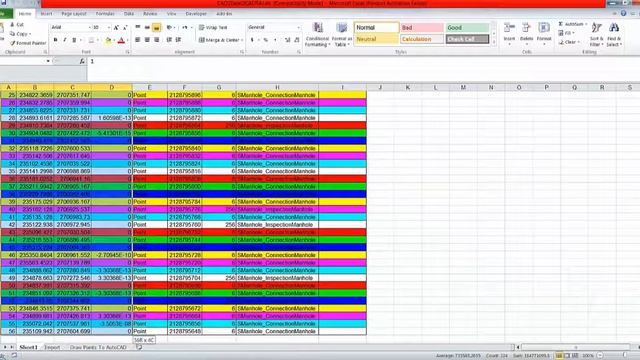
Task: Toggle highlighted Bottom Align button
Action: pyautogui.click(x=156, y=27)
